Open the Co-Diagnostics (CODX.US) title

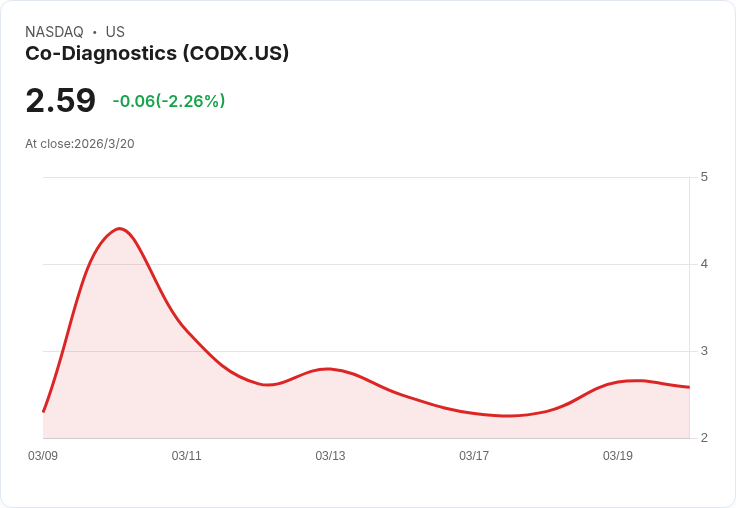click(157, 53)
